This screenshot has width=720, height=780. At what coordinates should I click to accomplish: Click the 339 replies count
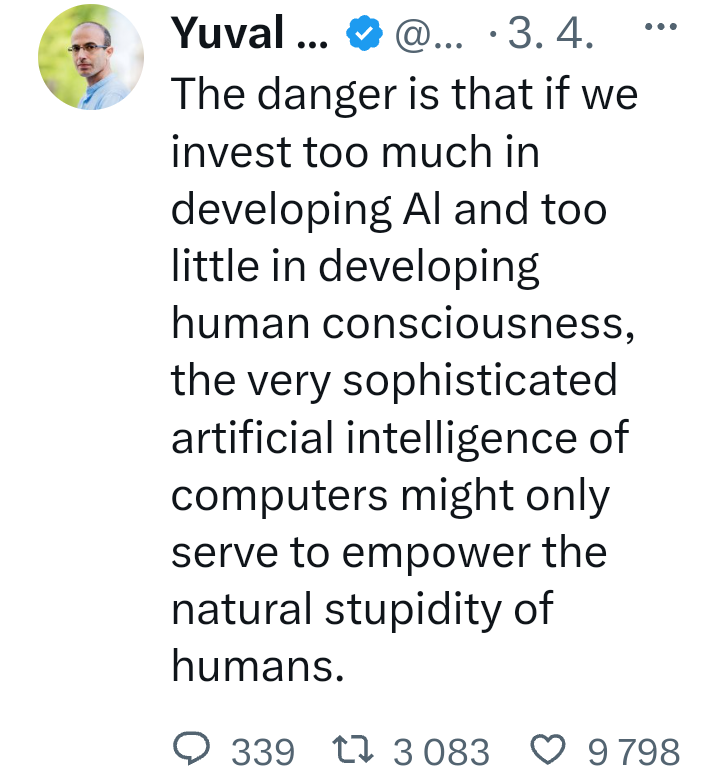[263, 751]
